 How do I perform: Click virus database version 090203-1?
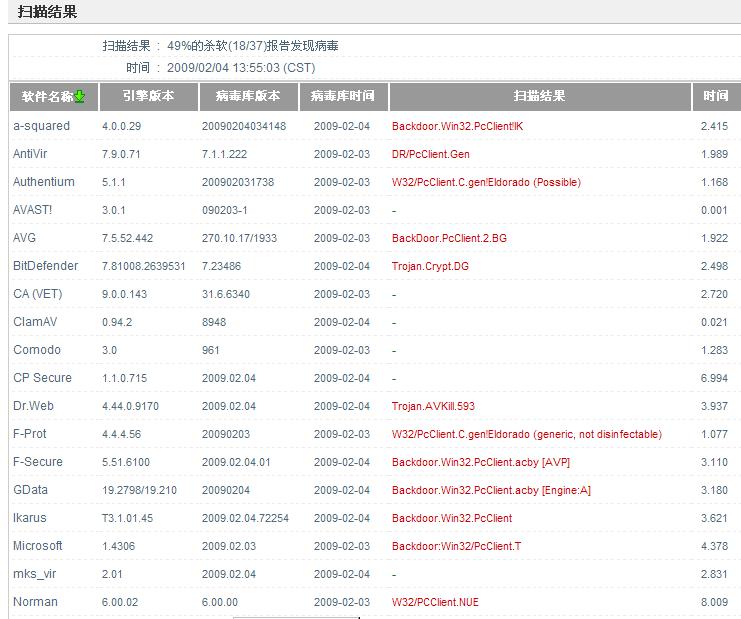click(x=225, y=210)
